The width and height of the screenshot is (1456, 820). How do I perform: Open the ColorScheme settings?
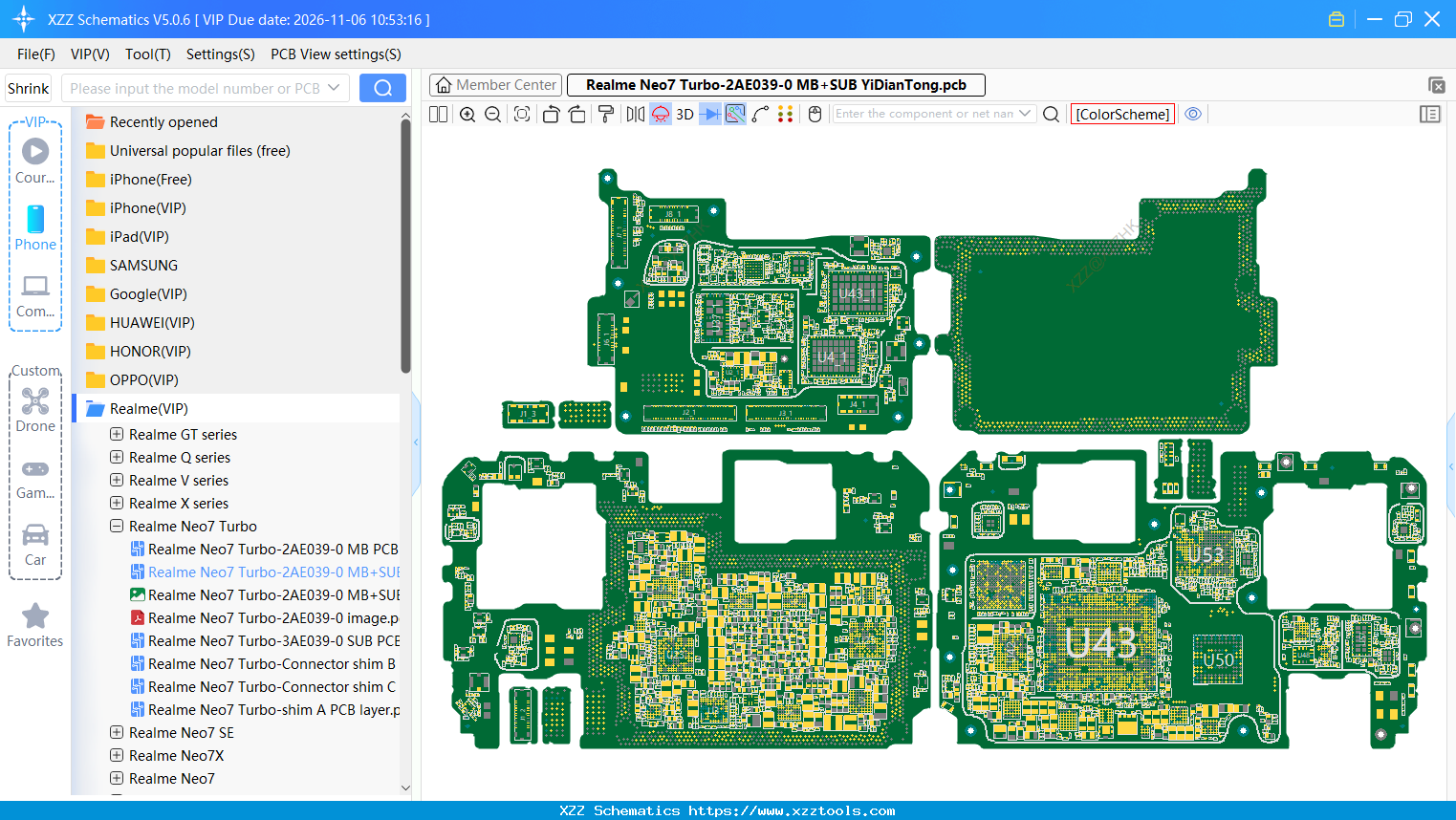tap(1122, 115)
